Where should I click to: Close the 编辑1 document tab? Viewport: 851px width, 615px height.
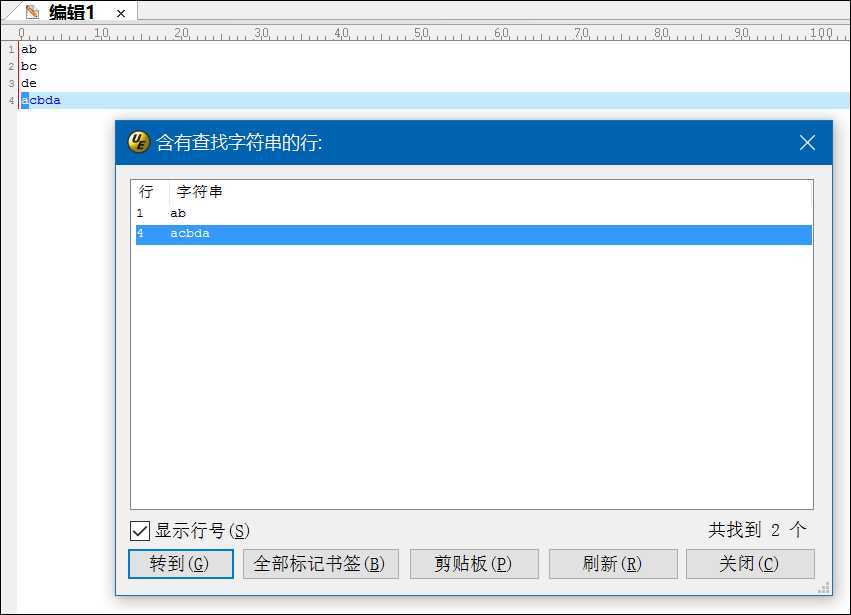[119, 13]
